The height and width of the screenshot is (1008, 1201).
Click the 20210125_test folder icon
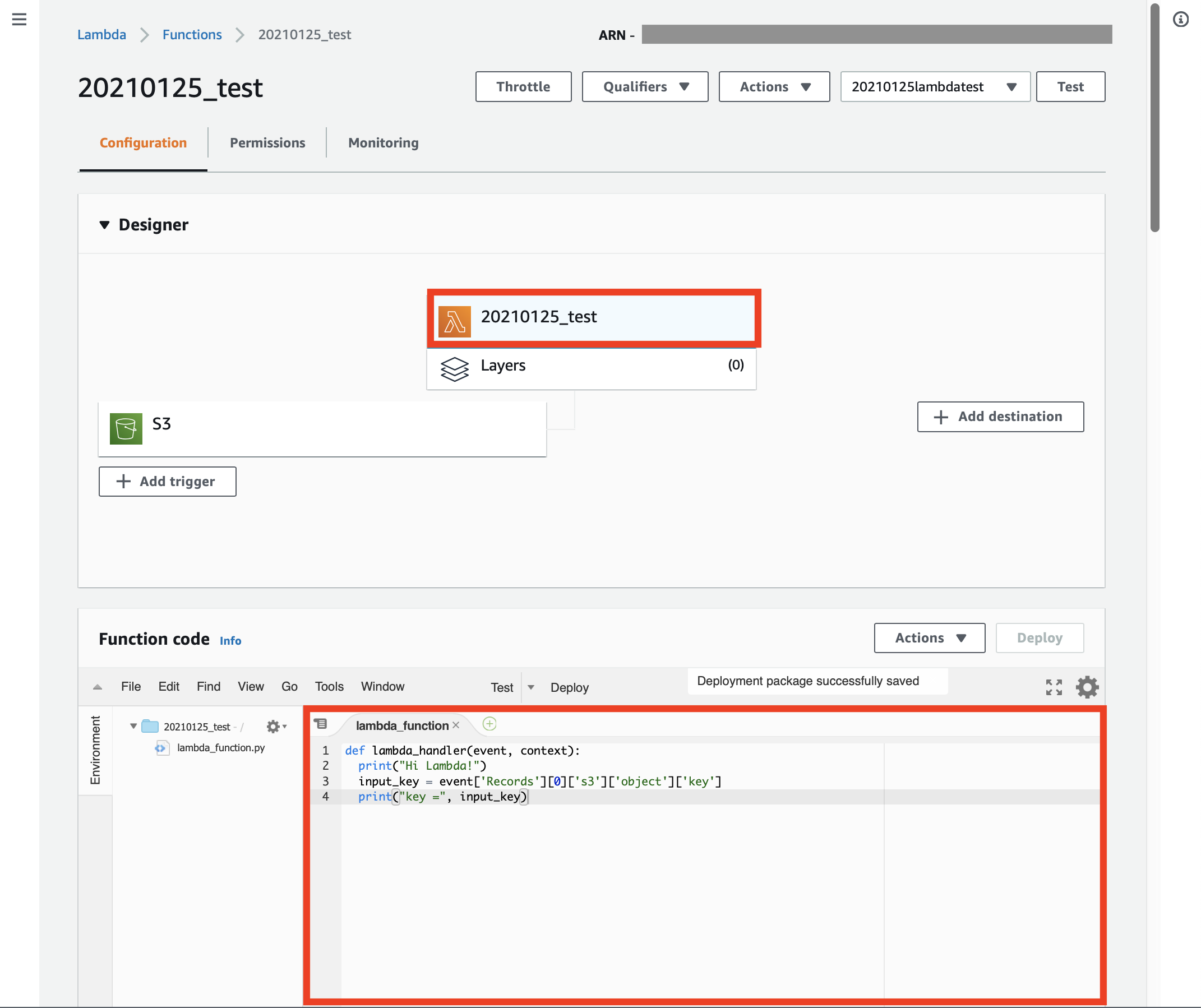click(150, 726)
